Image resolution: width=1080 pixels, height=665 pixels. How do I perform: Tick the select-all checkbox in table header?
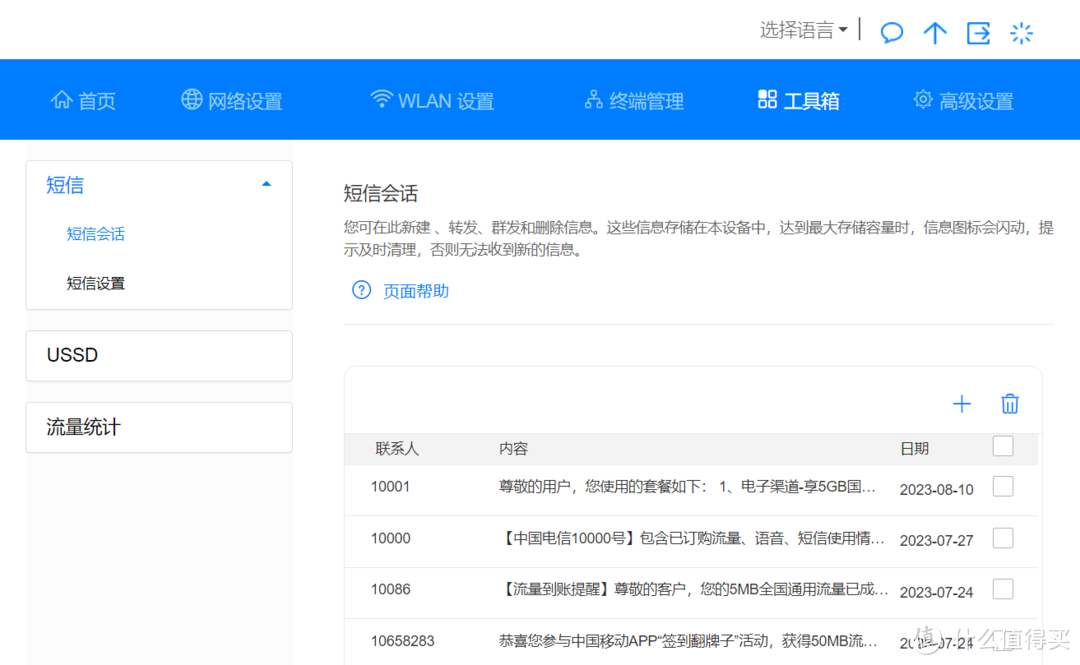tap(1003, 447)
